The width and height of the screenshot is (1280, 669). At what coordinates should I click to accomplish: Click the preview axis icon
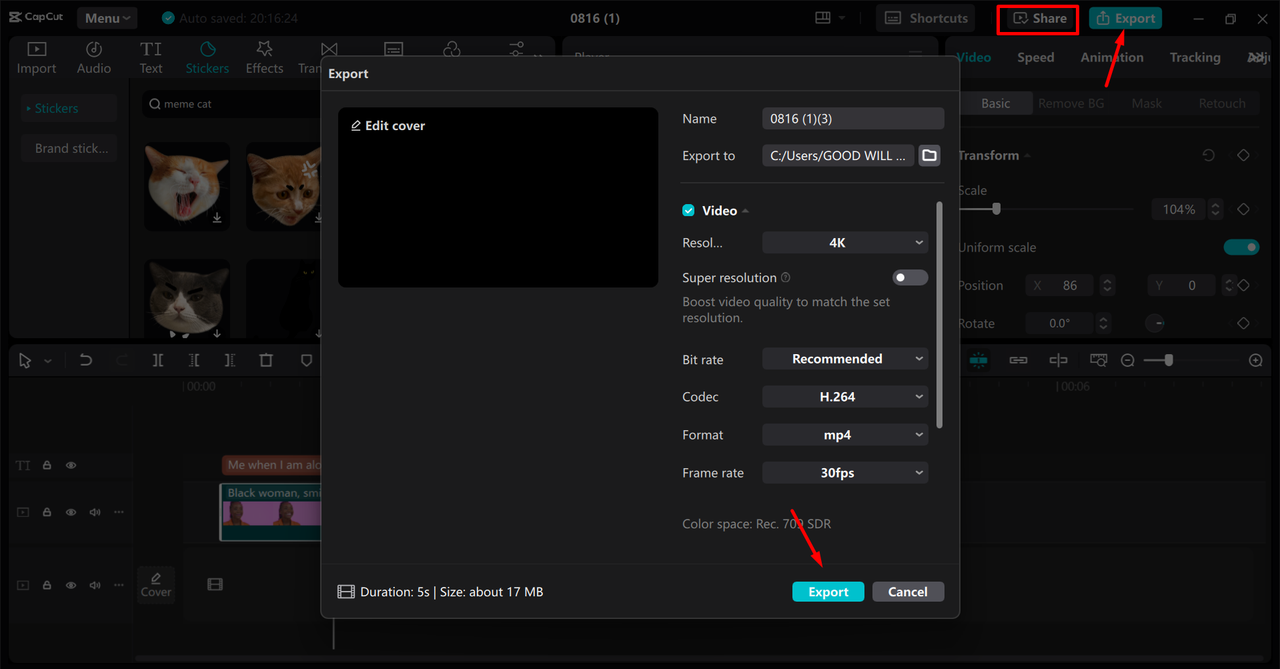pos(1058,360)
